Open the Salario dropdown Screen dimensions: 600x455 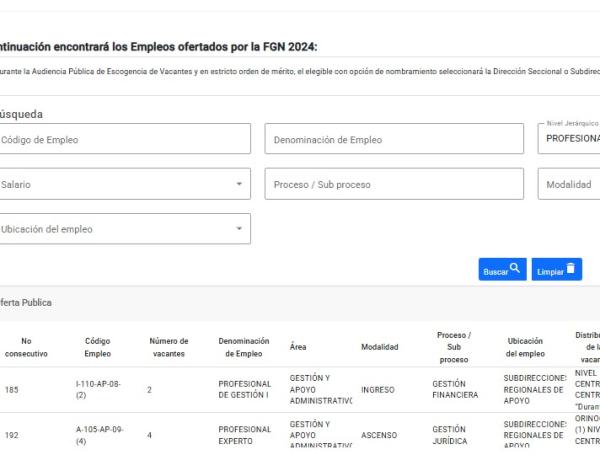[x=124, y=184]
